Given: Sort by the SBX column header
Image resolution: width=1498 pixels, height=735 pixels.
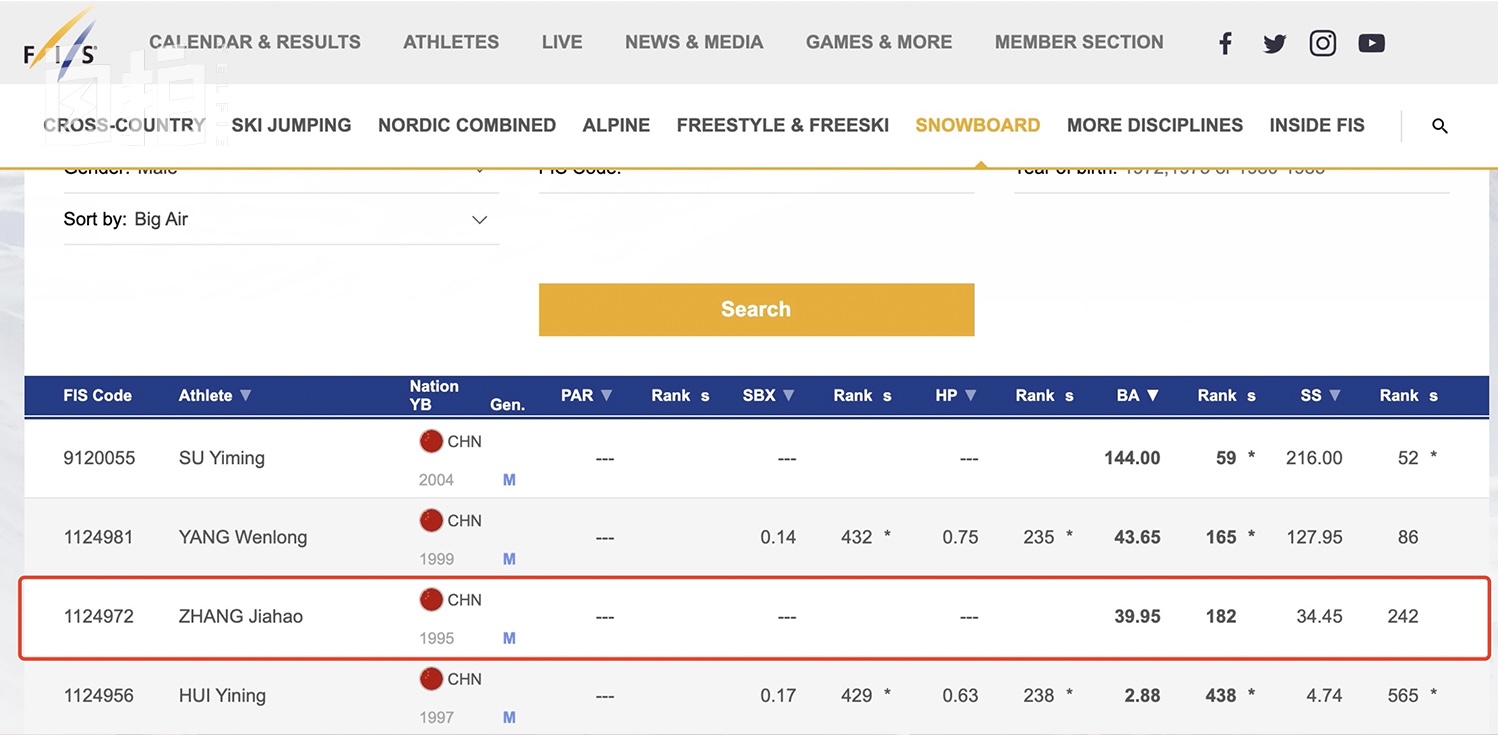Looking at the screenshot, I should [768, 396].
